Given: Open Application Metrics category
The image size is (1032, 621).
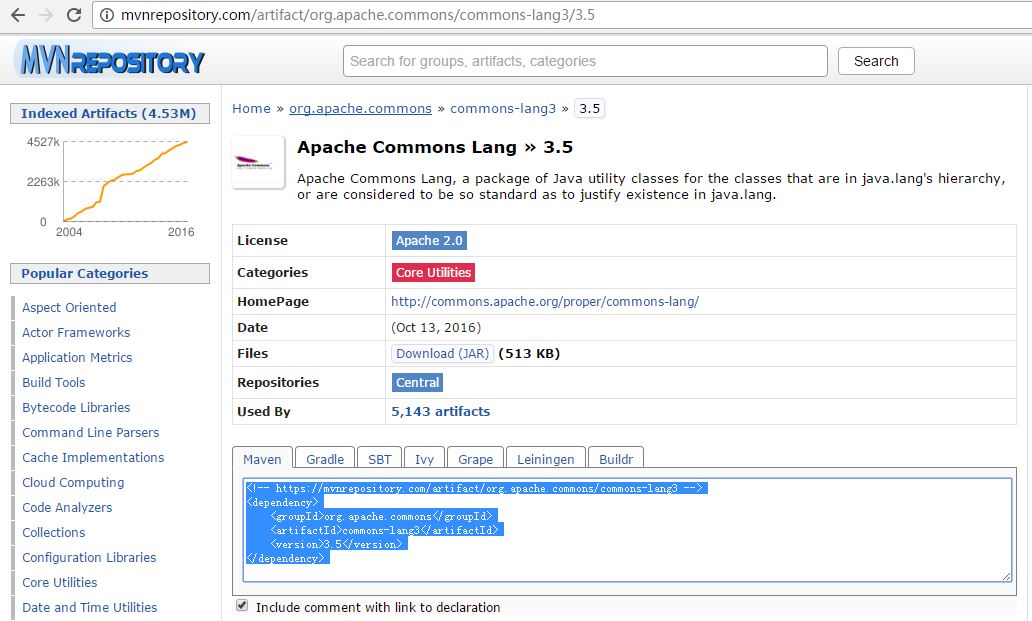Looking at the screenshot, I should tap(77, 357).
